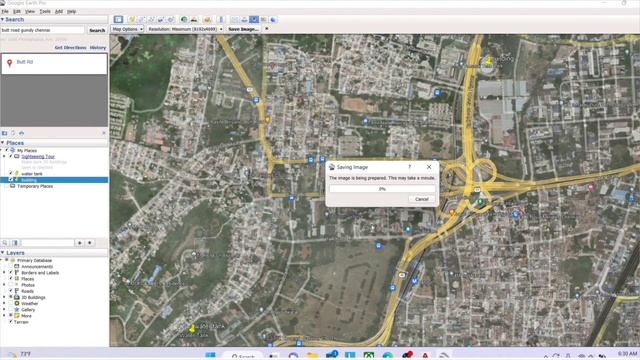Toggle the 3D Buildings layer checkbox

pos(11,297)
